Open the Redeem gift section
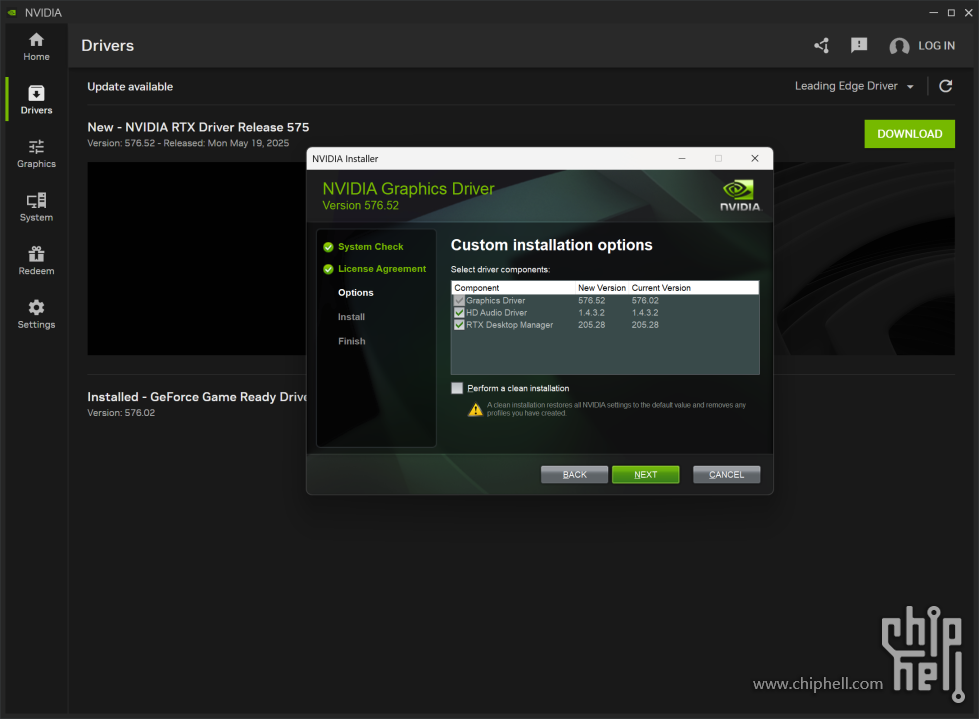This screenshot has width=979, height=719. [36, 261]
